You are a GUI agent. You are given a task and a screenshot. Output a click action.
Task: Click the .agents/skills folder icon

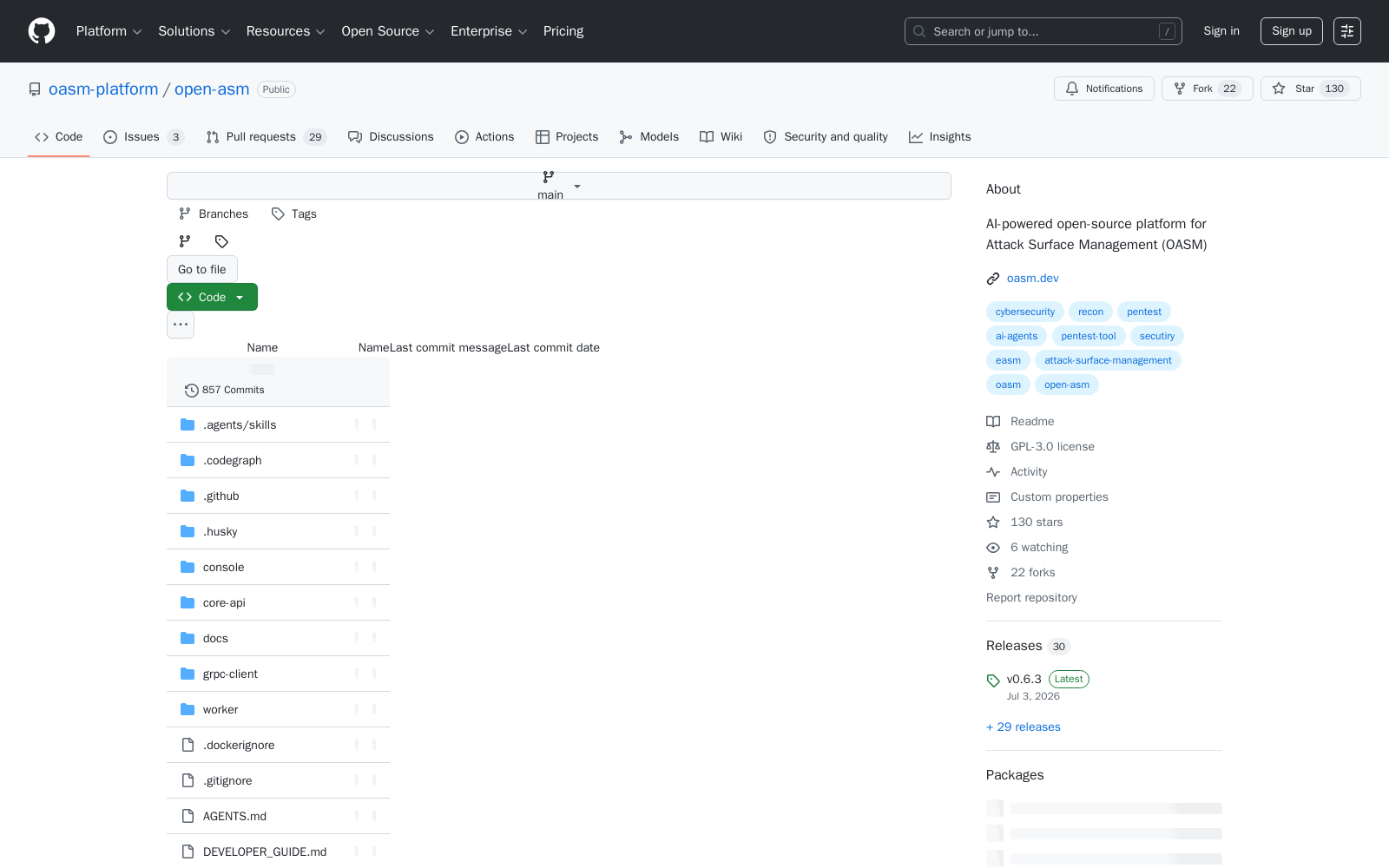[x=188, y=424]
